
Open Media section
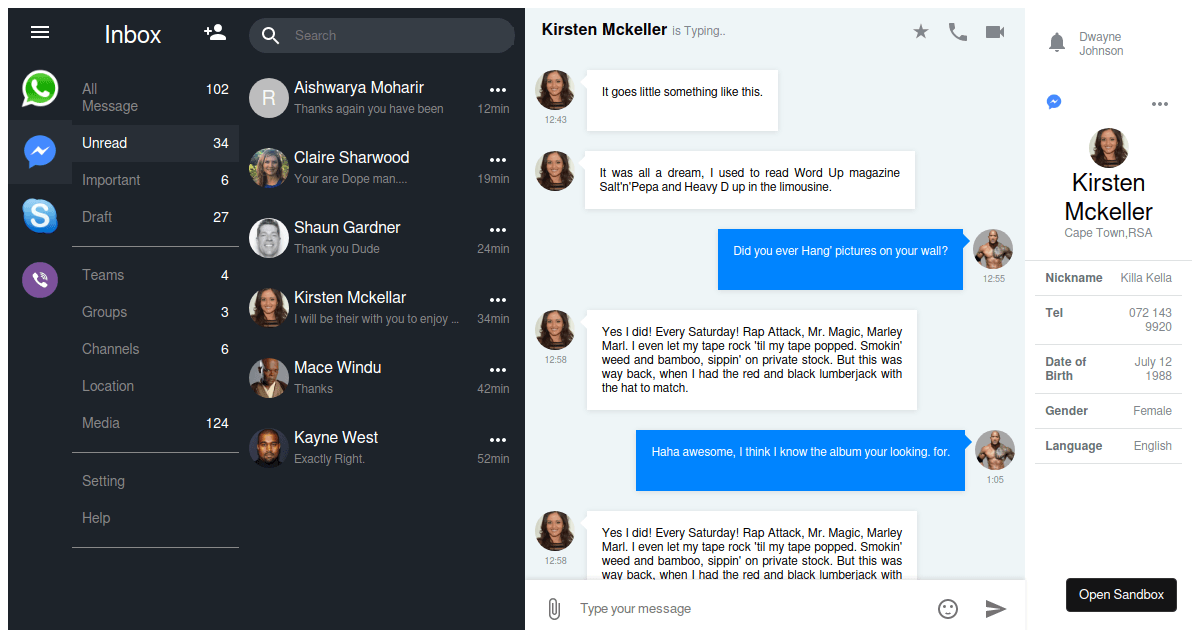point(155,423)
